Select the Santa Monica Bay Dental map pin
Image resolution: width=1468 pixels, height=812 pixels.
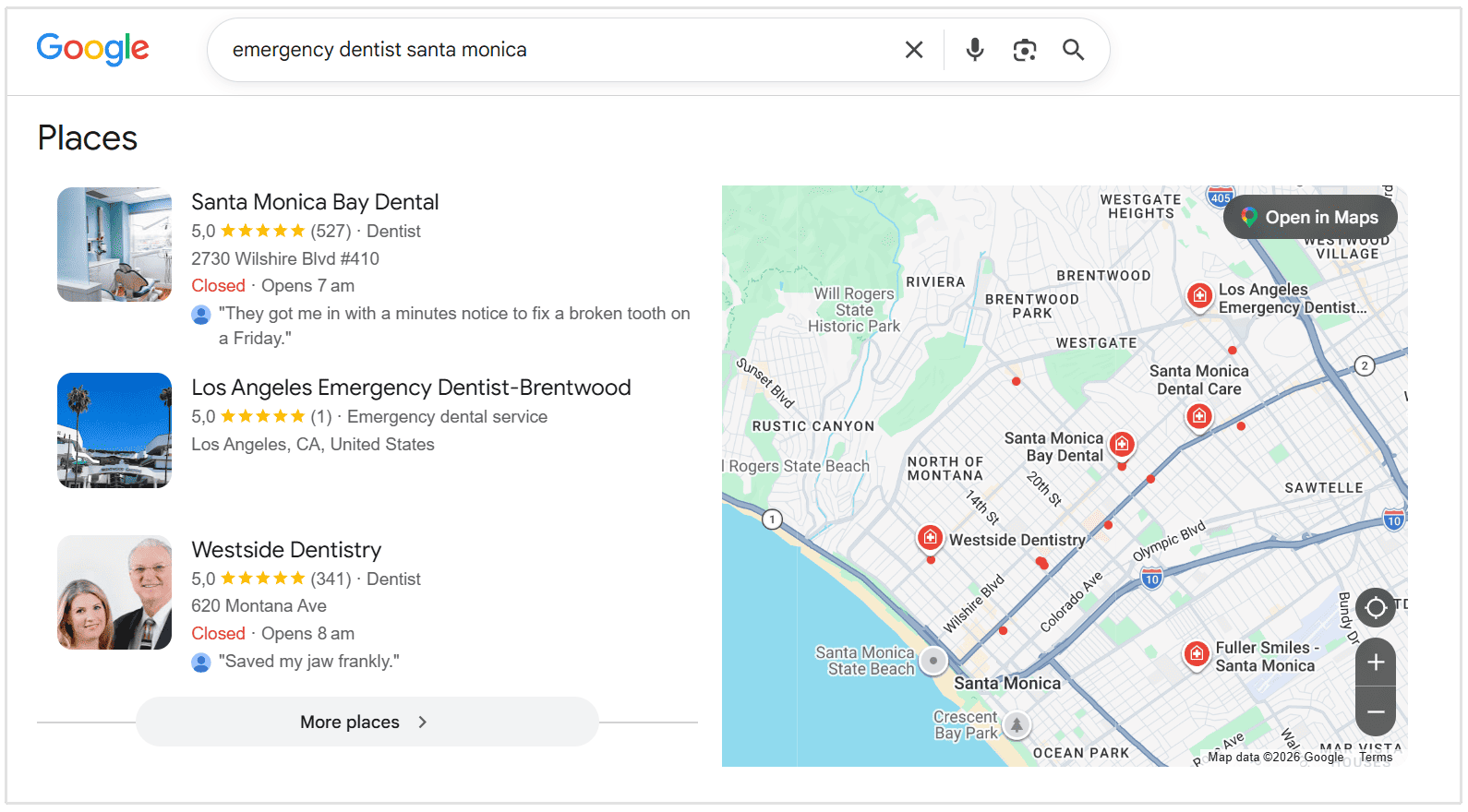pos(1122,446)
